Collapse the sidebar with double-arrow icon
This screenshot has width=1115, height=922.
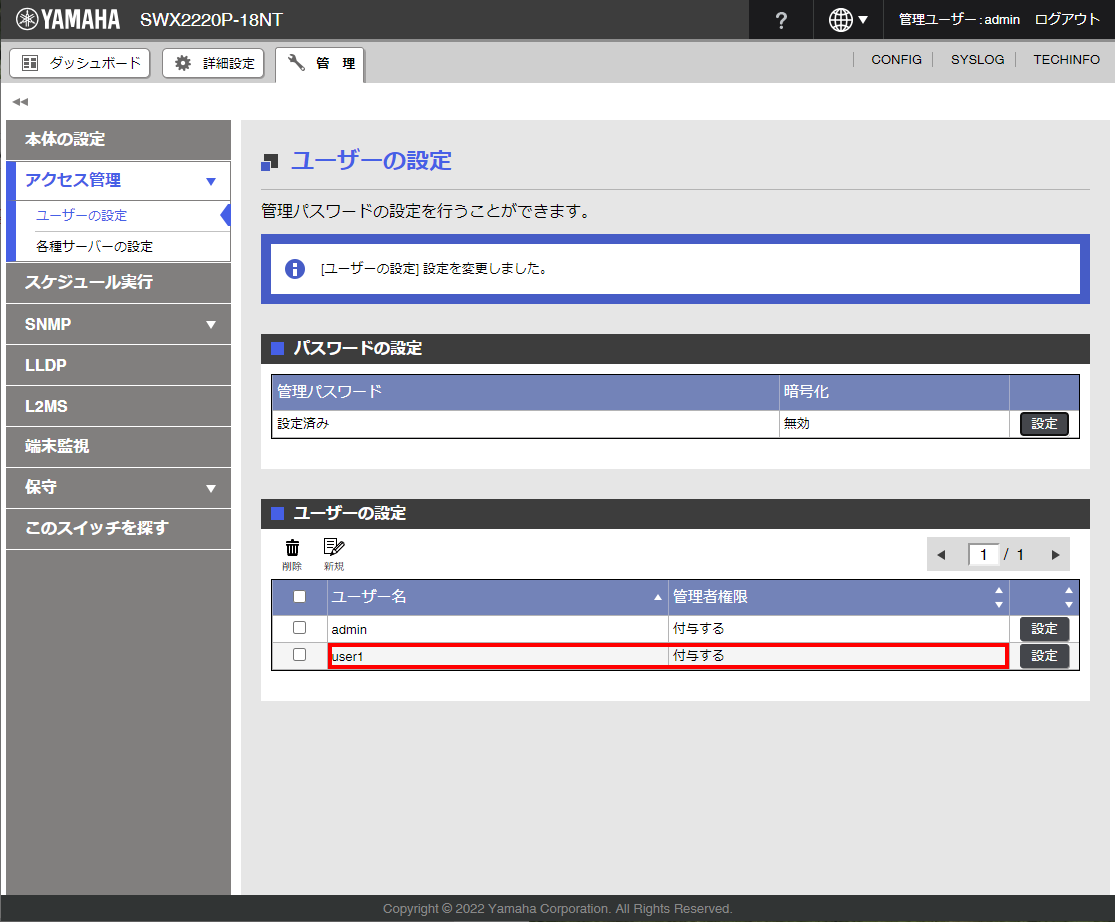click(x=20, y=102)
